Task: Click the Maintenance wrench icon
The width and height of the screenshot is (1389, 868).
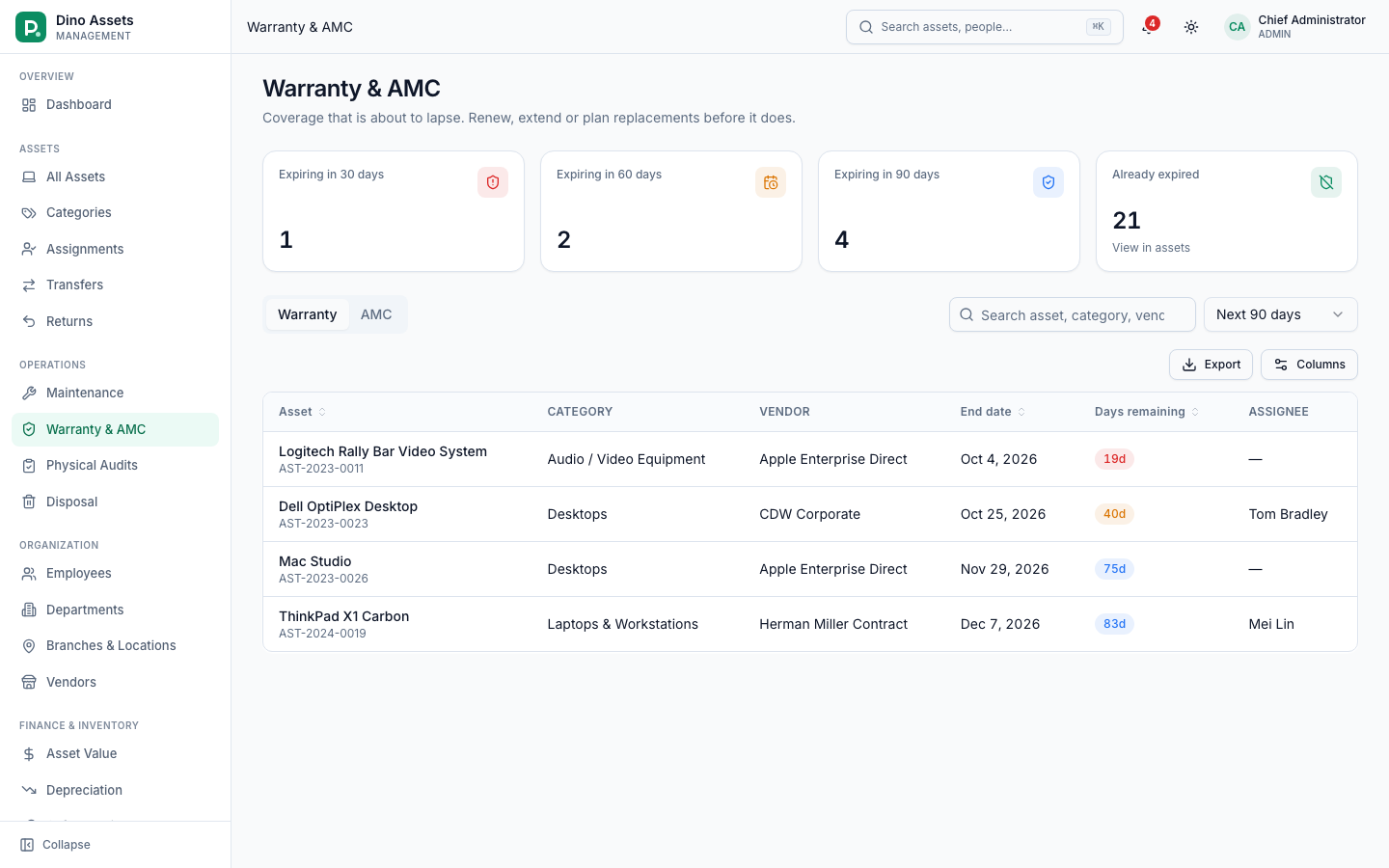Action: point(29,393)
